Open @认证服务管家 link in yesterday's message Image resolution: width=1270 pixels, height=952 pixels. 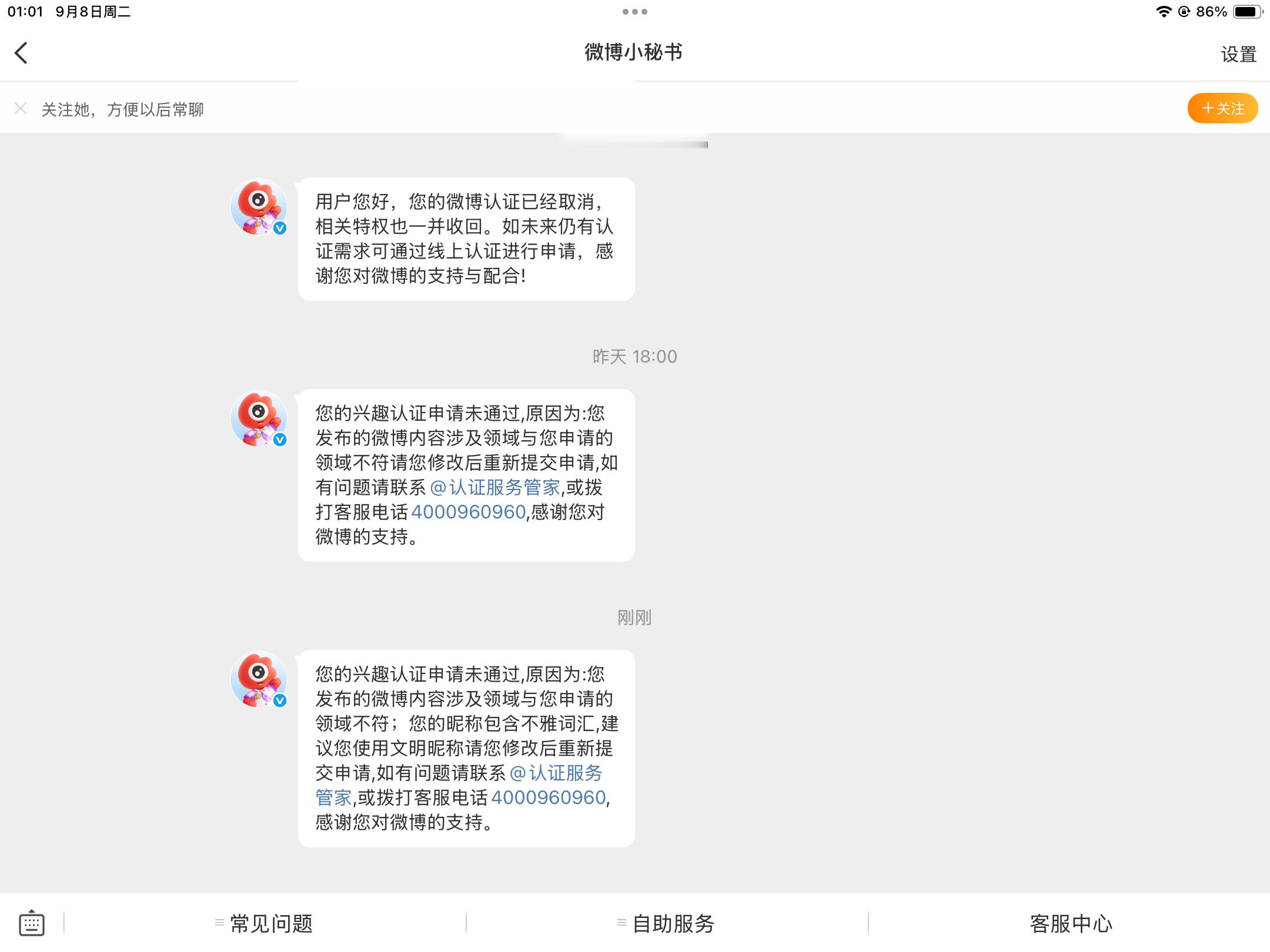click(495, 487)
